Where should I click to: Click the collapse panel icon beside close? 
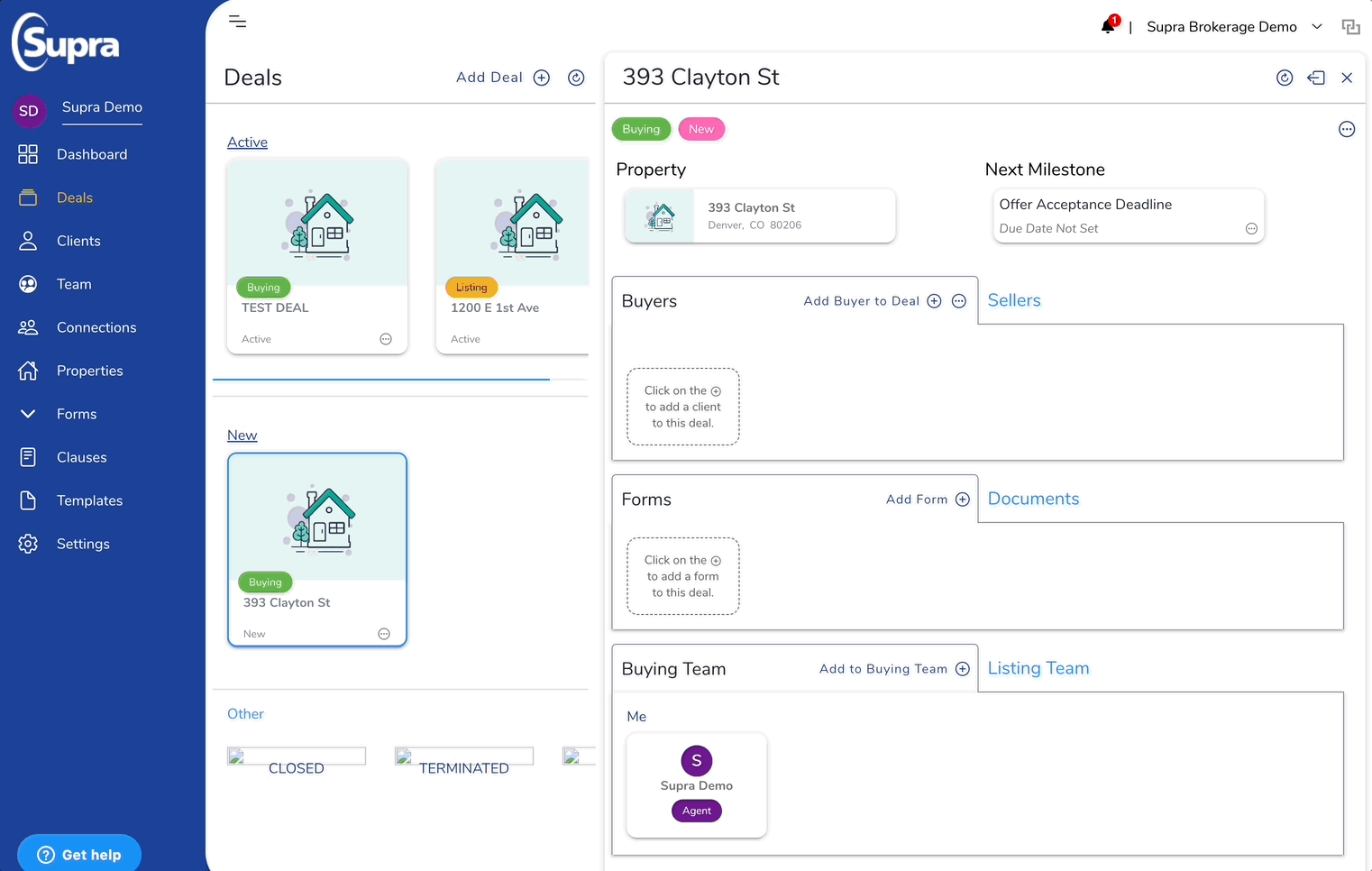(x=1316, y=78)
